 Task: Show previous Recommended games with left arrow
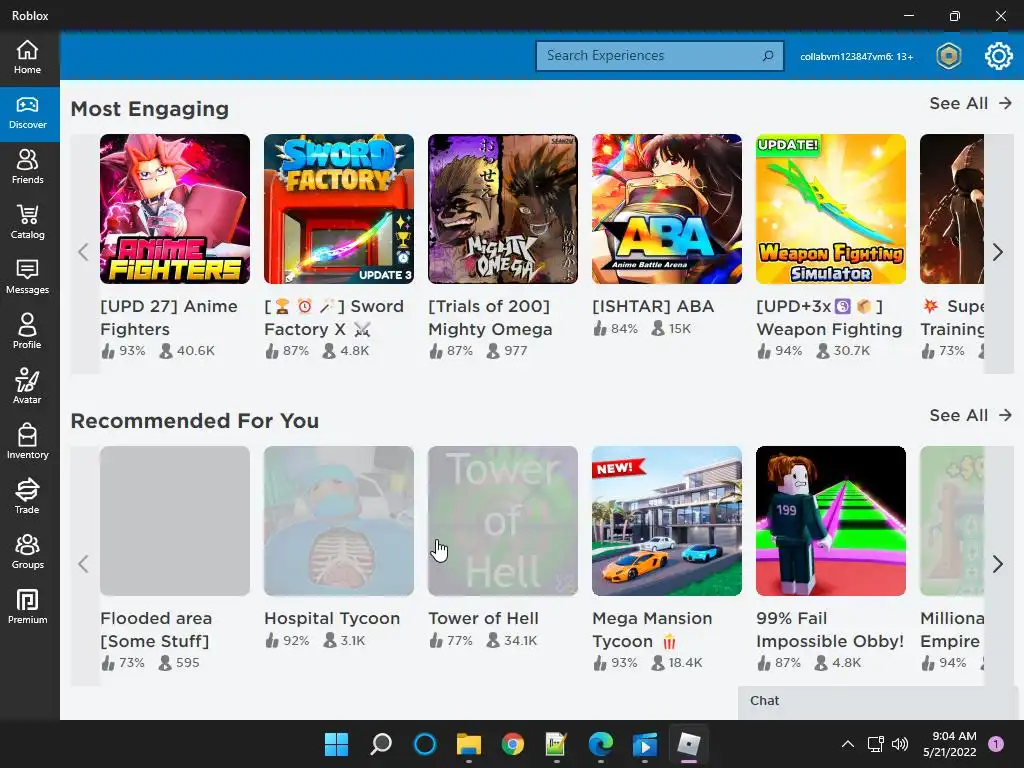tap(84, 564)
